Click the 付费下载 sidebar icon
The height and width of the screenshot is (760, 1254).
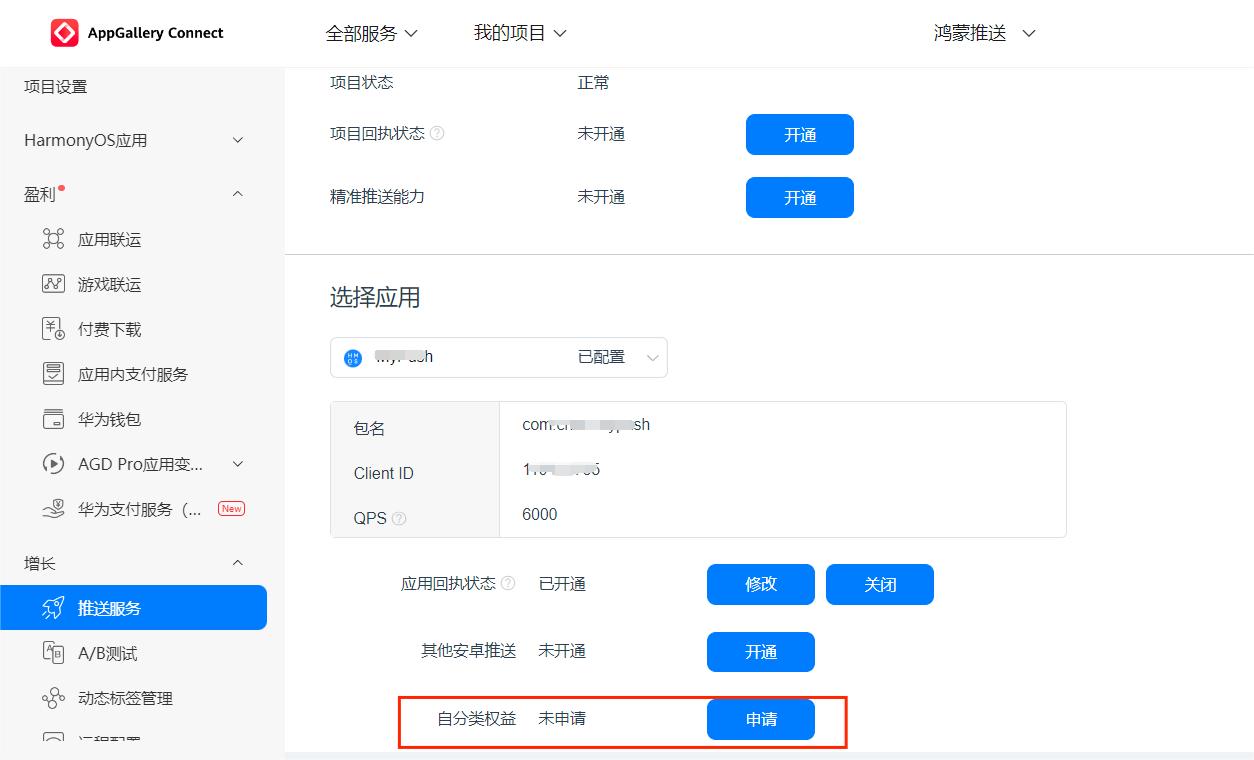pyautogui.click(x=53, y=329)
